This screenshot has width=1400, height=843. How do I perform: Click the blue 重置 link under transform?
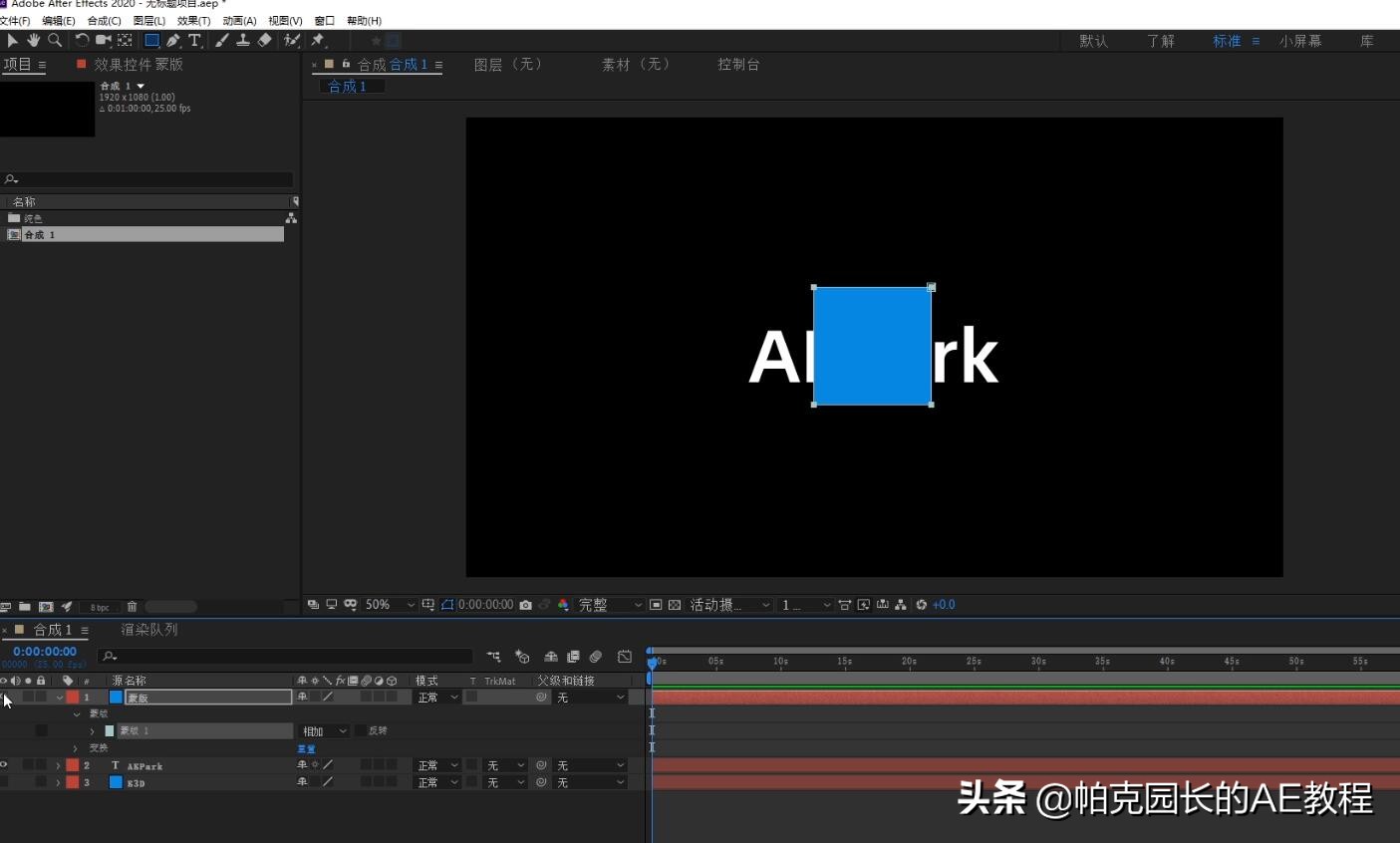coord(307,747)
